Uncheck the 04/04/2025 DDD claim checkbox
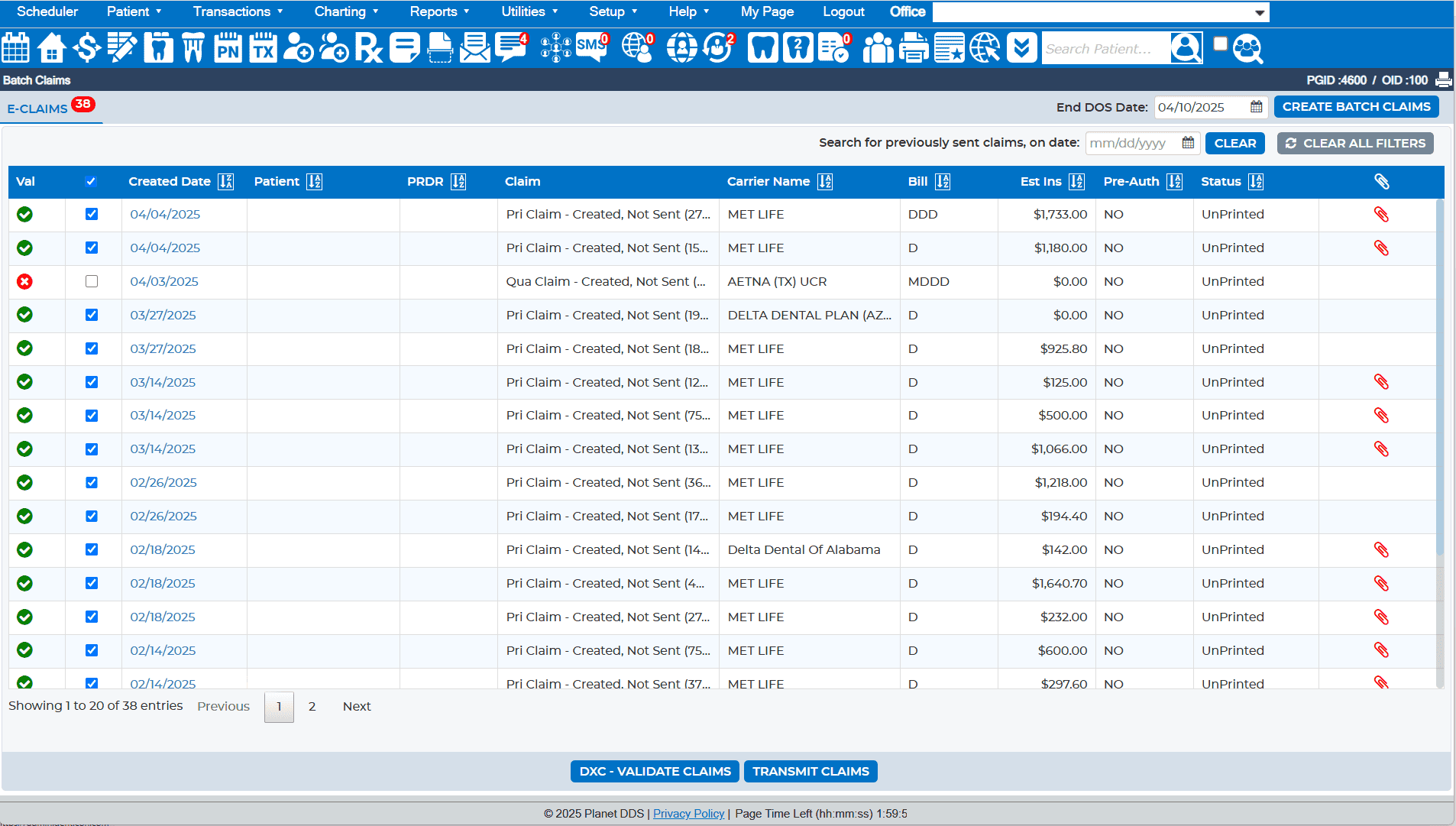 [92, 215]
